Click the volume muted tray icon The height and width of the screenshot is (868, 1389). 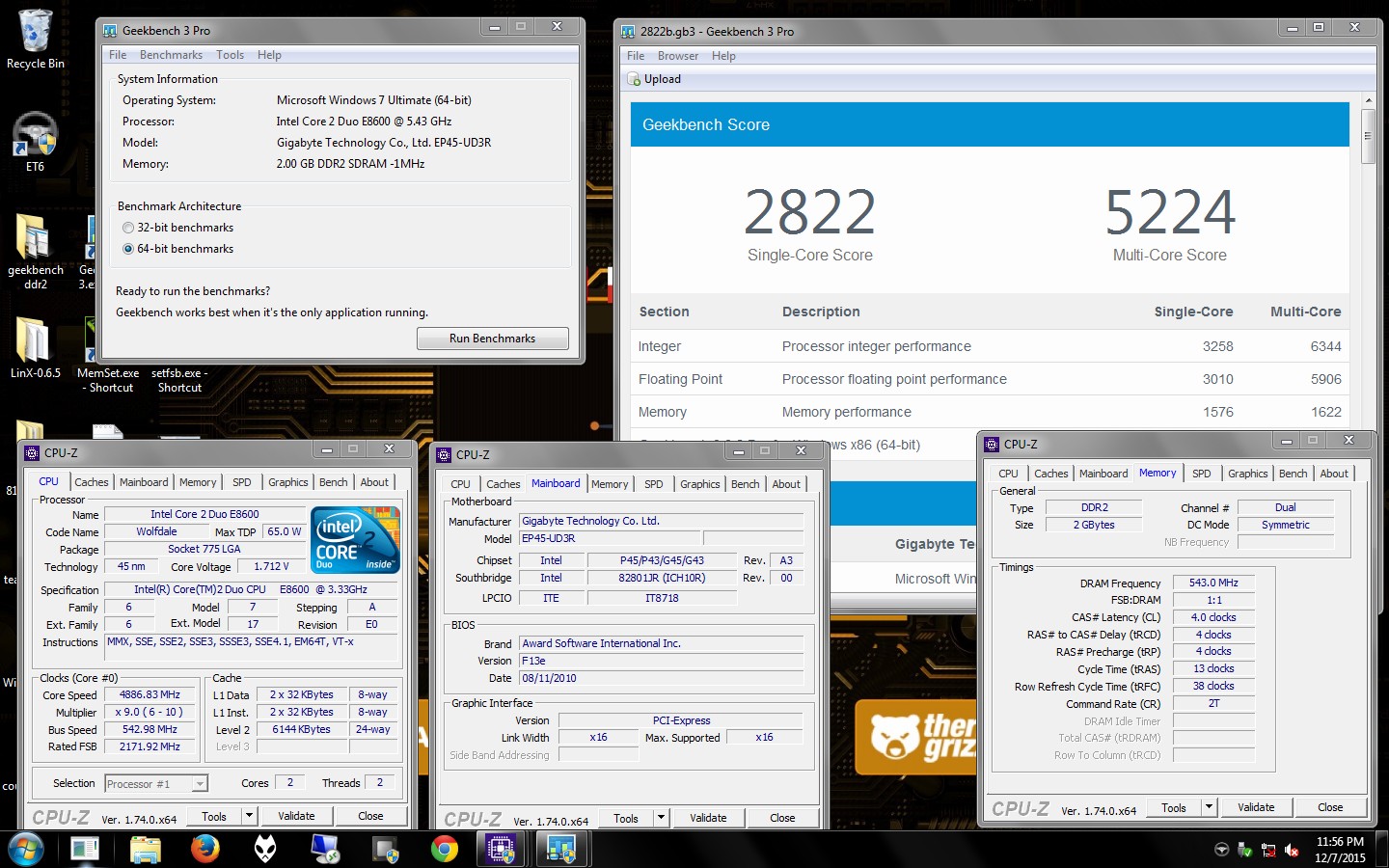coord(1293,850)
